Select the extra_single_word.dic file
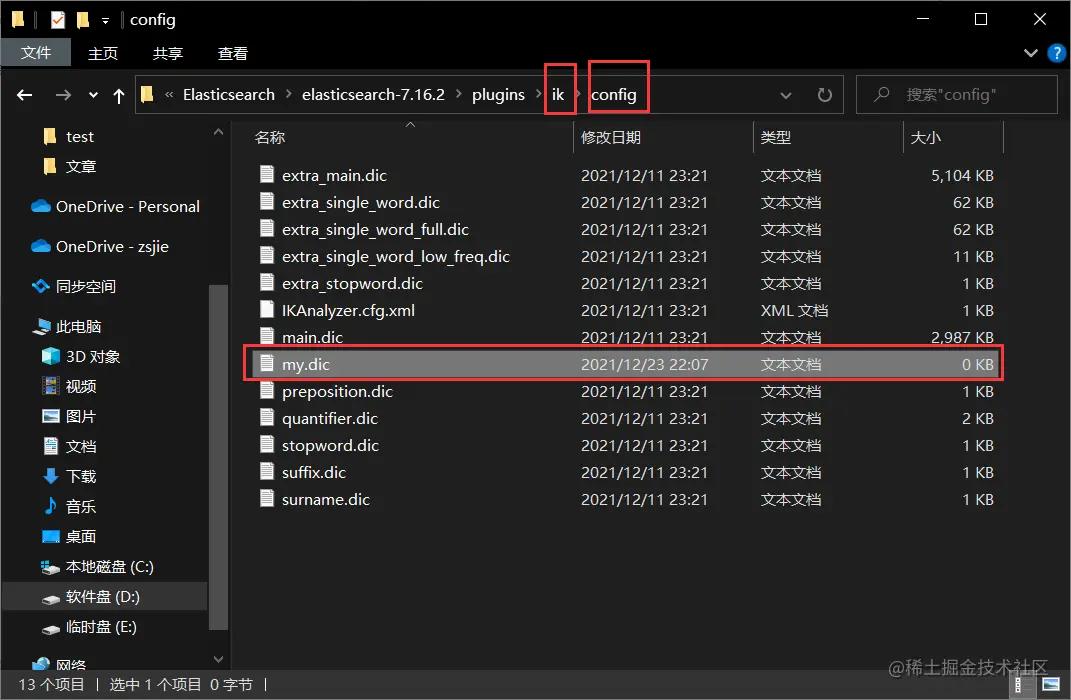This screenshot has height=700, width=1071. 624,203
